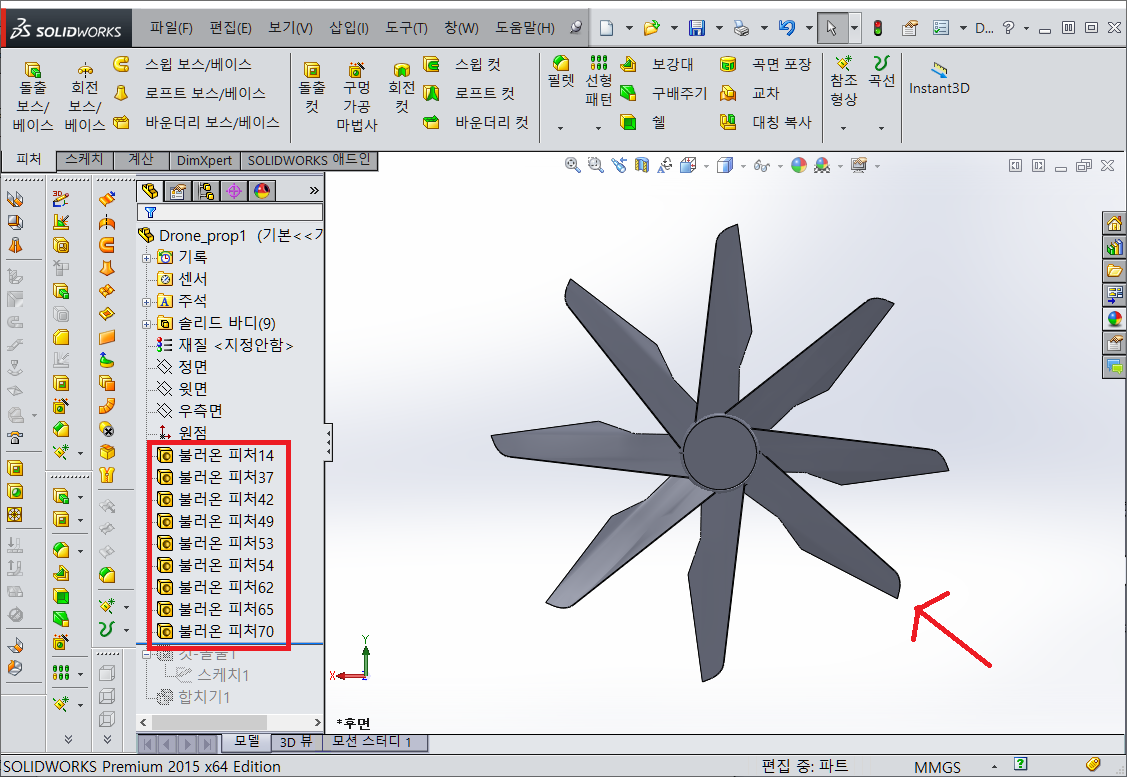The image size is (1127, 777).
Task: Click the Edit Appearance color sphere icon
Action: click(x=799, y=165)
